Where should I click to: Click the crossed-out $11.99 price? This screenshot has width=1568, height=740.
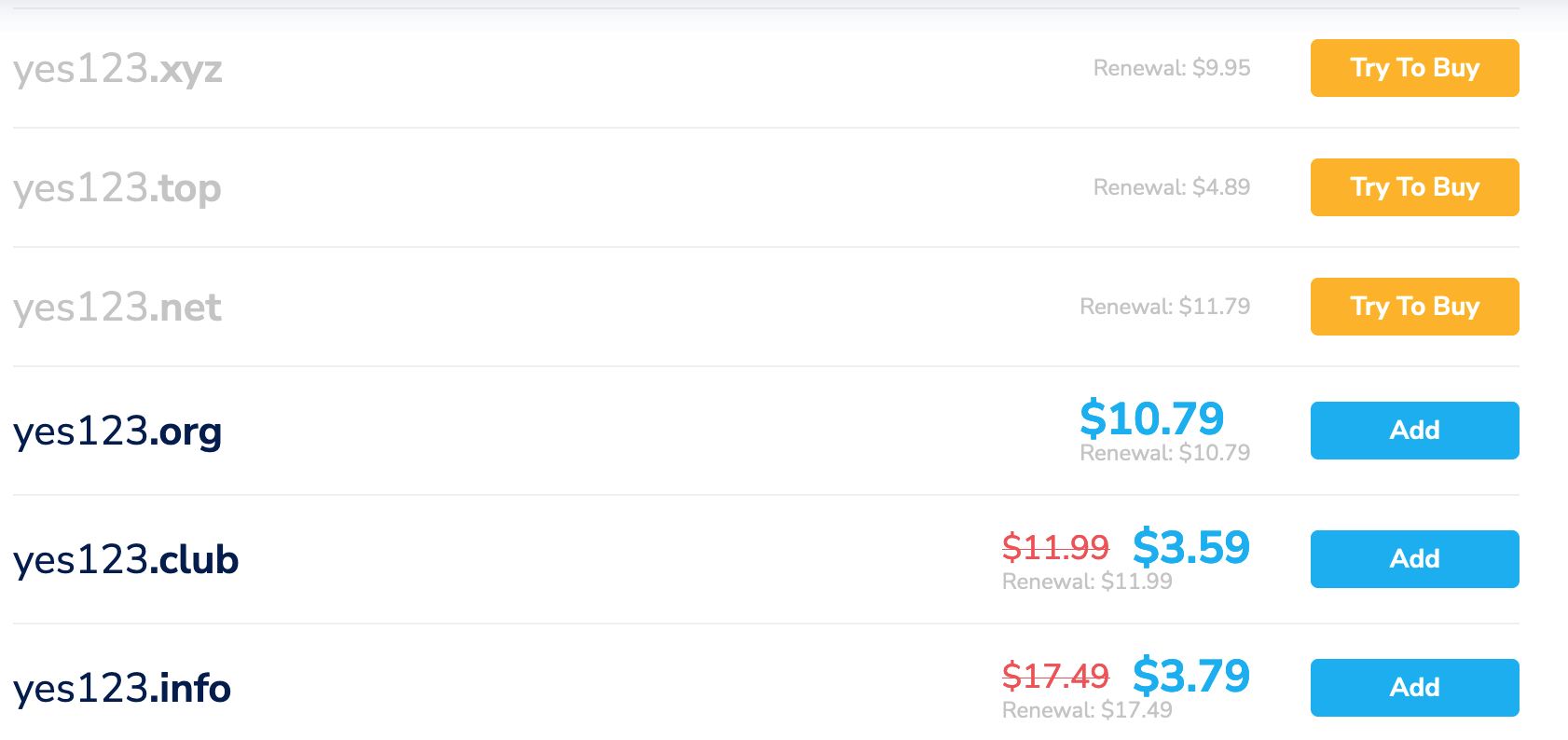[x=1055, y=547]
